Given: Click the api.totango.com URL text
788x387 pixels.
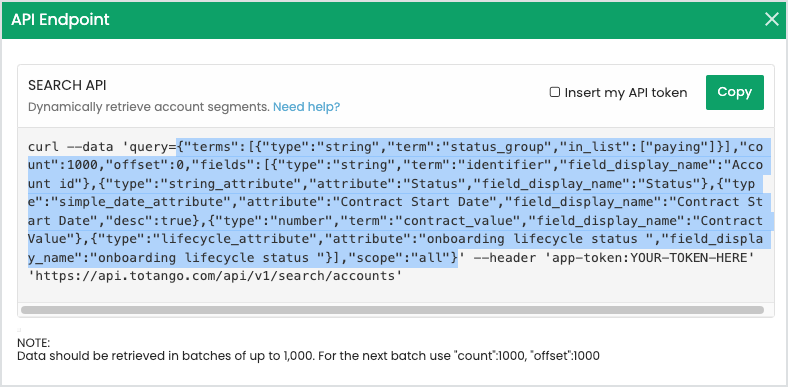Looking at the screenshot, I should pos(215,276).
